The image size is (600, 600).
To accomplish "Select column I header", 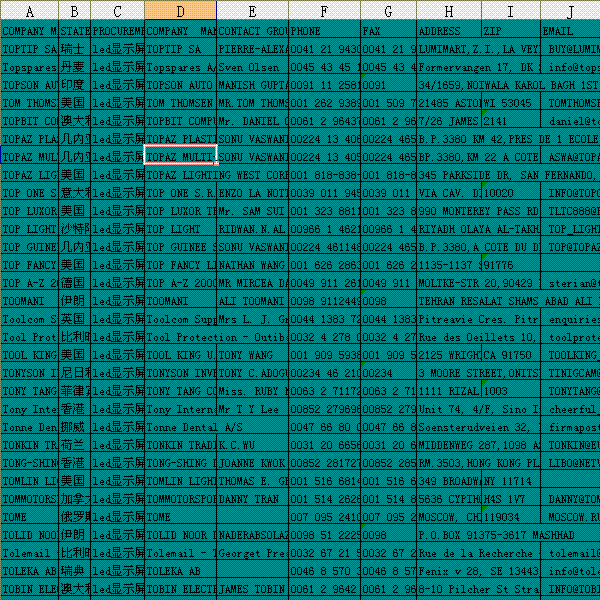I will pyautogui.click(x=511, y=11).
